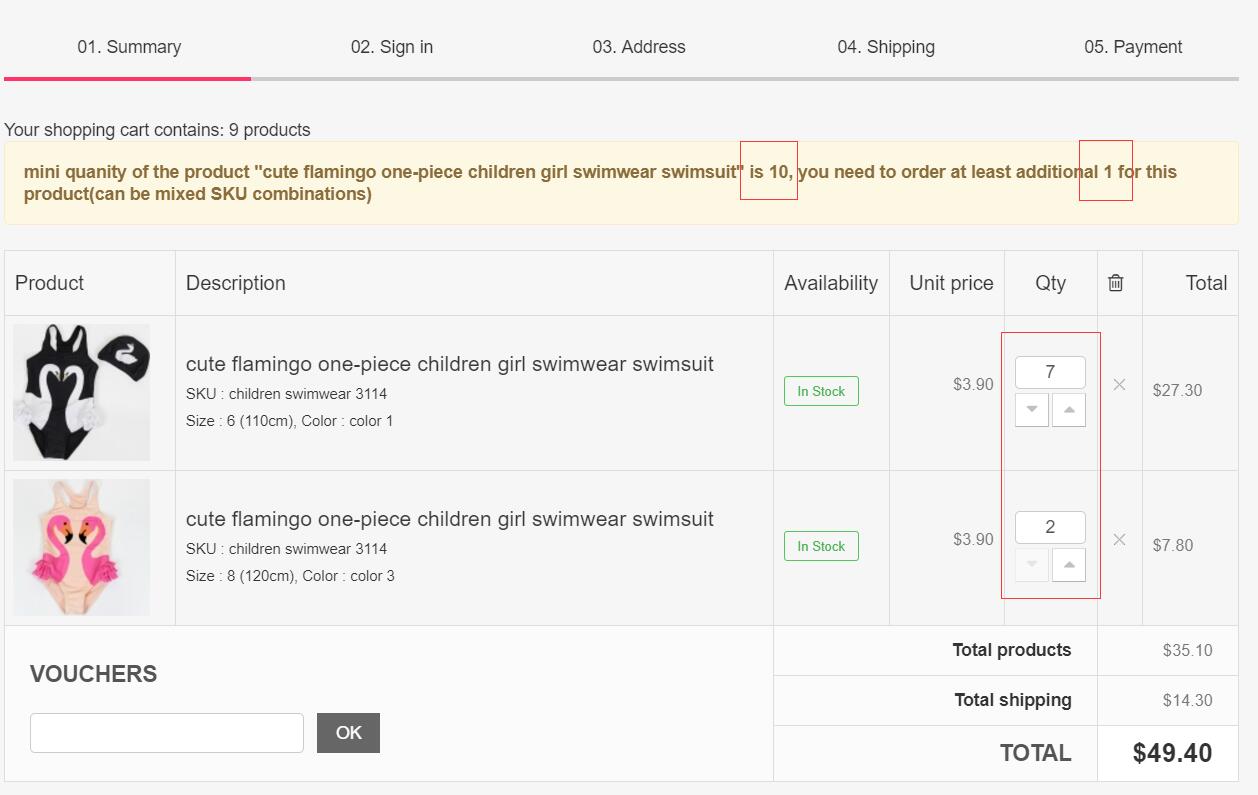Focus the voucher code input field

[167, 733]
